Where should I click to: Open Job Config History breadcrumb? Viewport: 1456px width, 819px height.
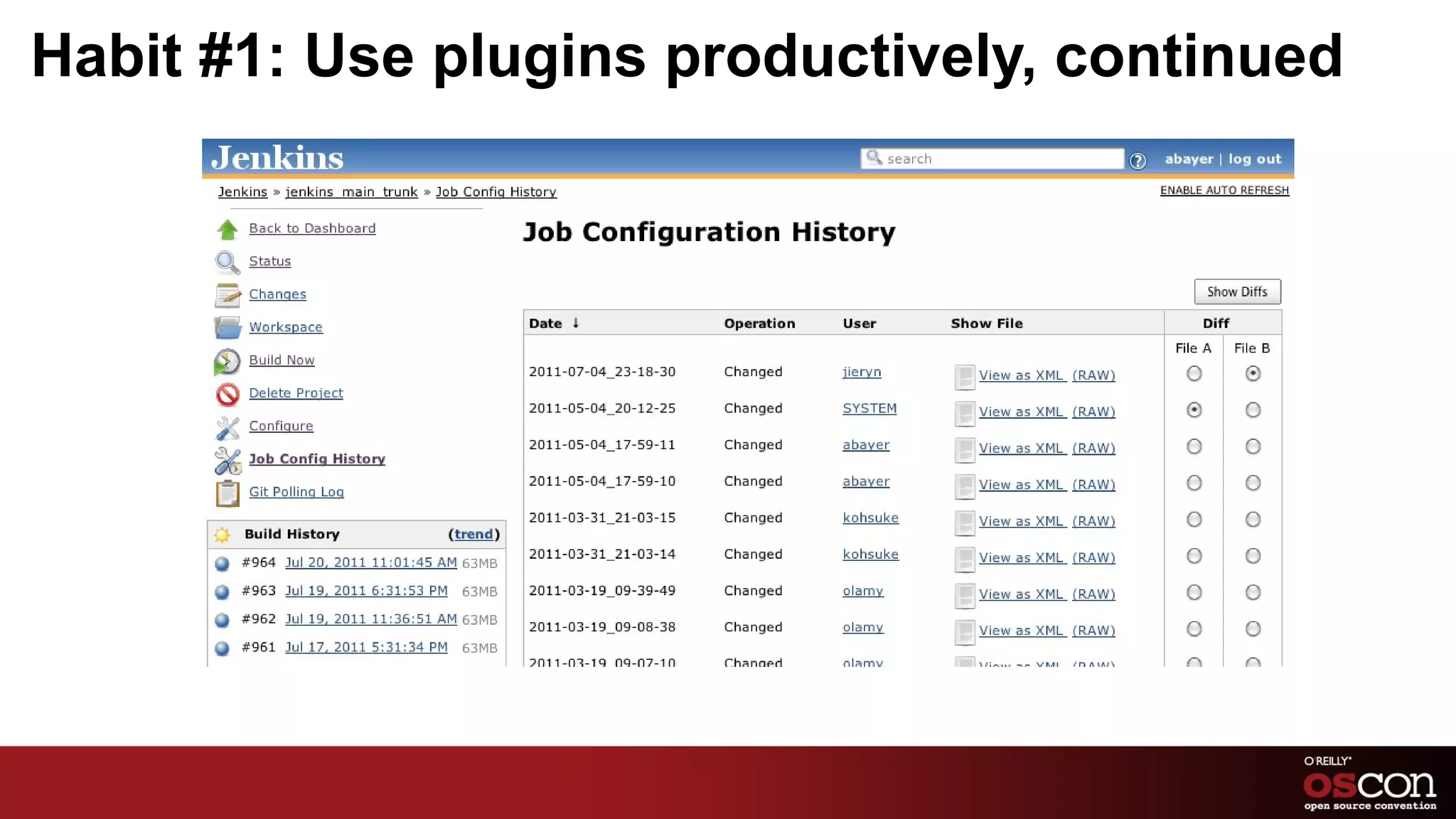496,192
